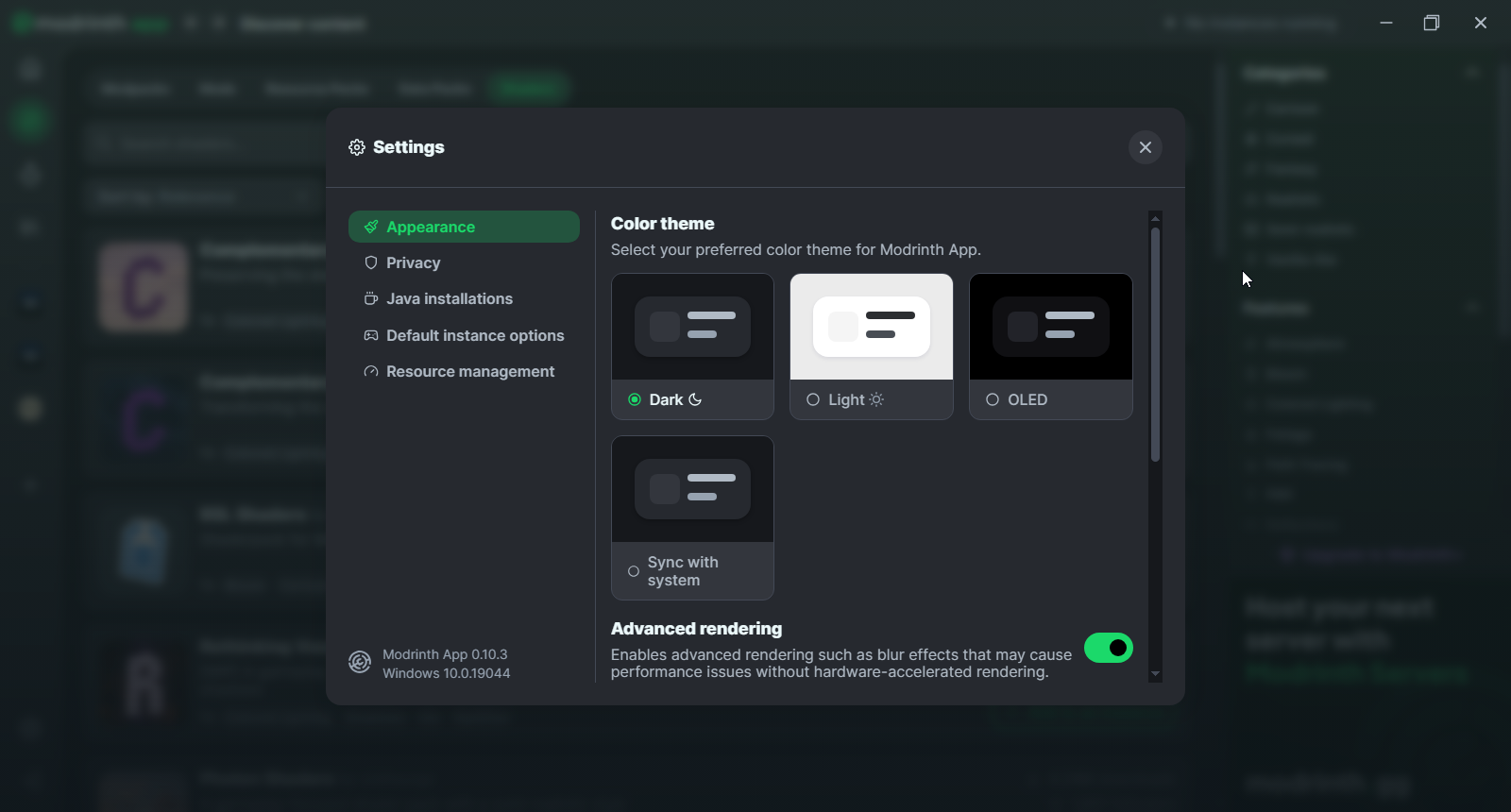Open the Appearance settings tab
This screenshot has width=1511, height=812.
[x=464, y=227]
